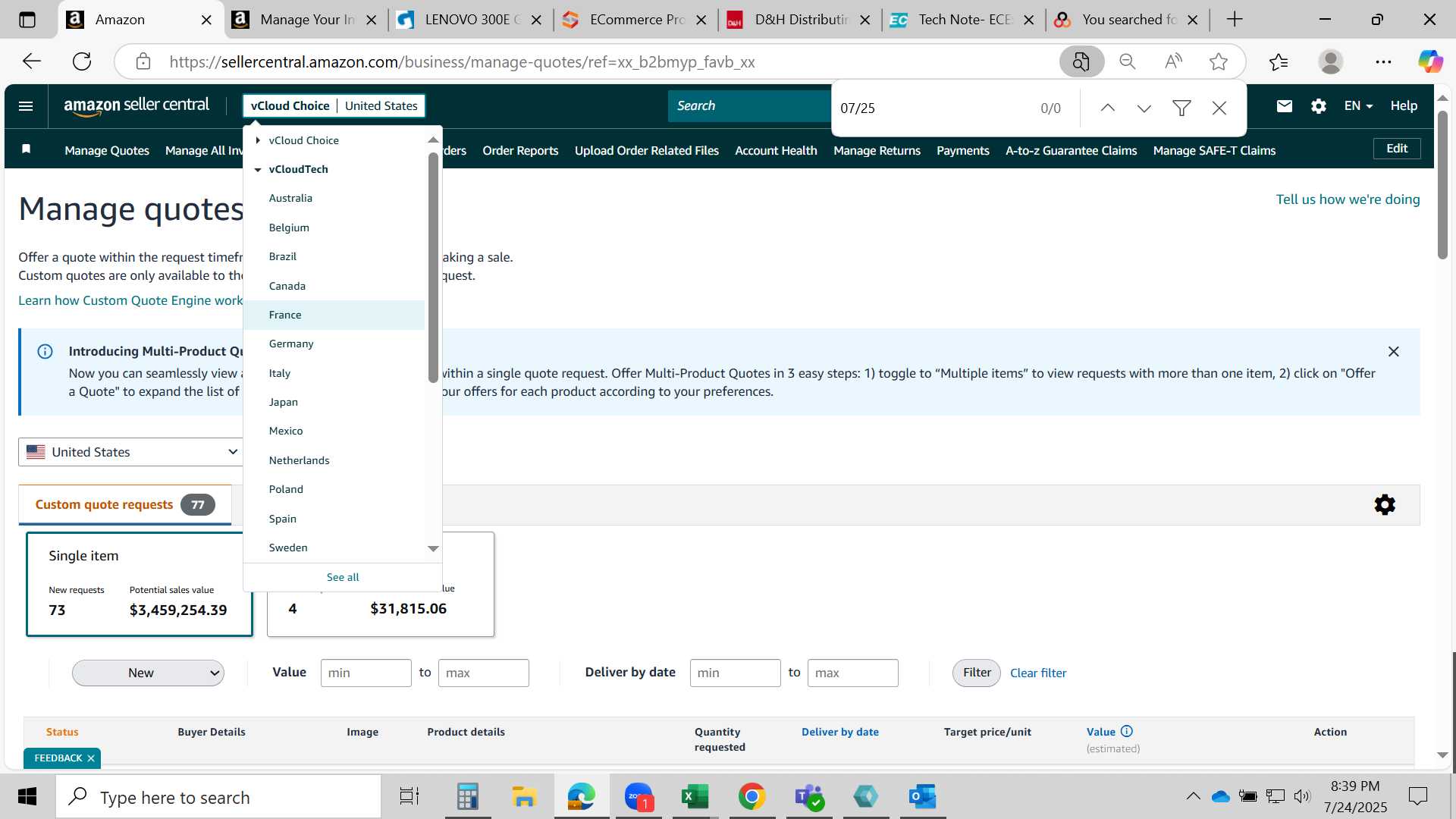Choose Netherlands from the marketplace list
The width and height of the screenshot is (1456, 819).
point(334,460)
